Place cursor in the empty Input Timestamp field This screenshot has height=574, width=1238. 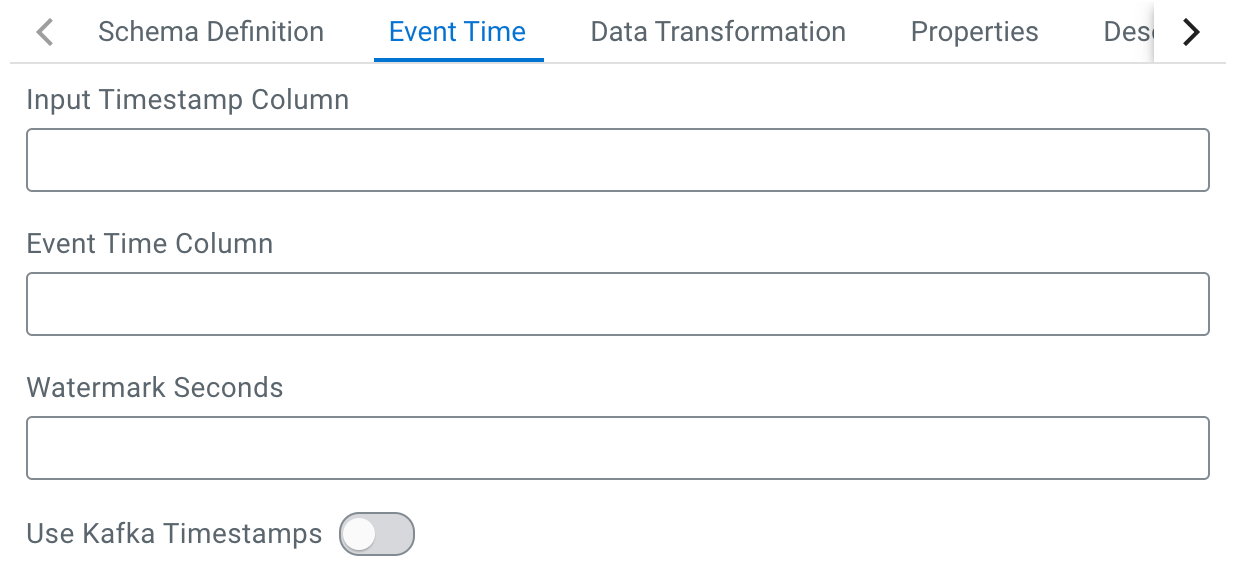click(x=617, y=160)
